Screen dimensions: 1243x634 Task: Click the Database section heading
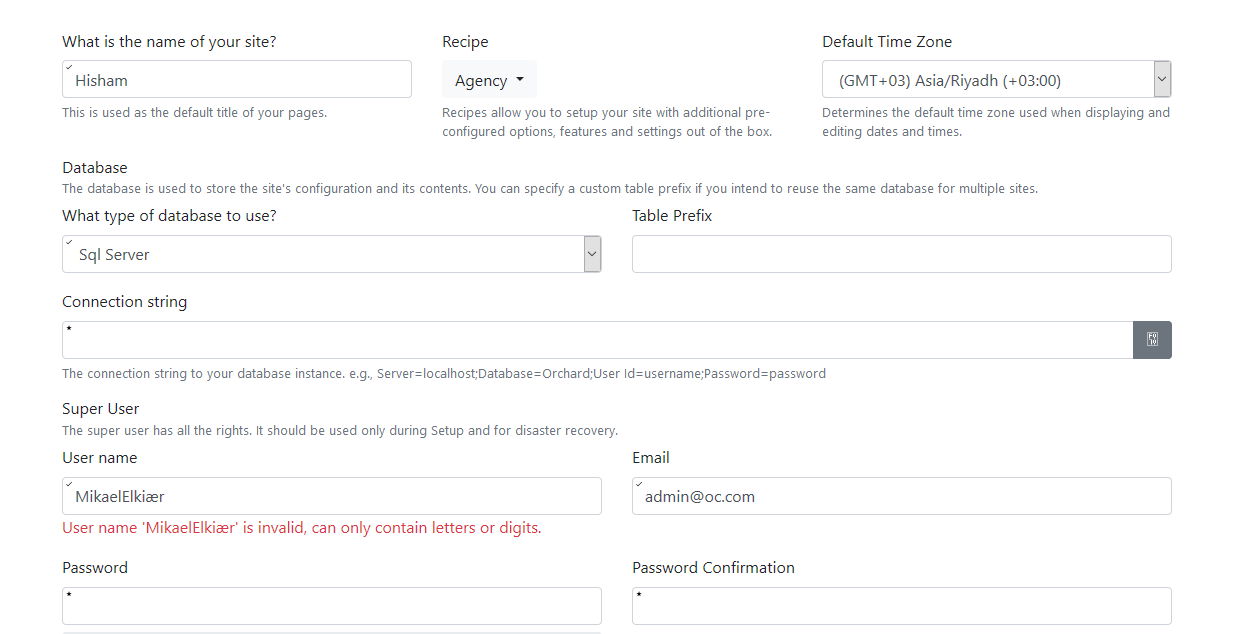(x=94, y=167)
